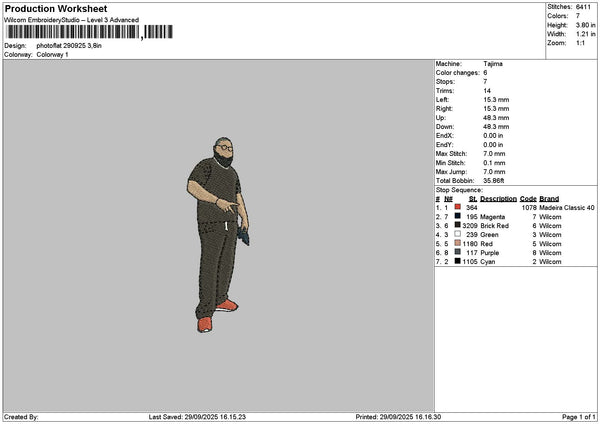Click the 'Stops:' label
The width and height of the screenshot is (600, 424).
click(445, 82)
